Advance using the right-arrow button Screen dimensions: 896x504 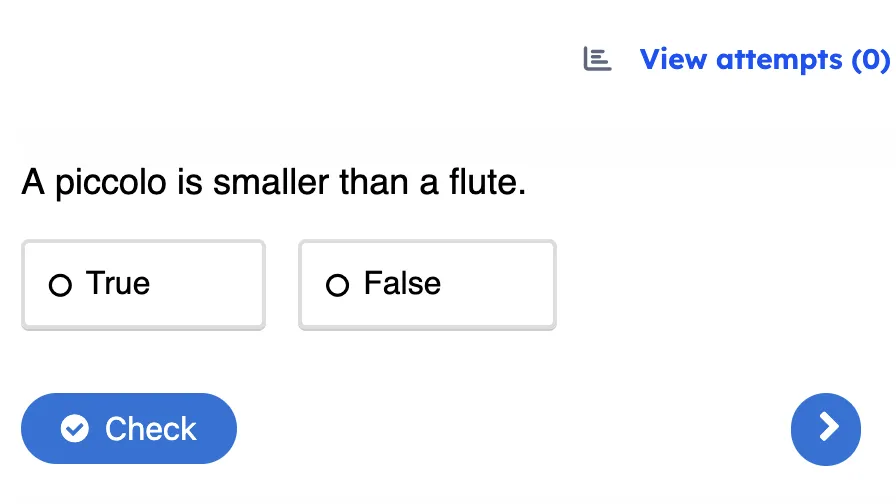click(825, 429)
